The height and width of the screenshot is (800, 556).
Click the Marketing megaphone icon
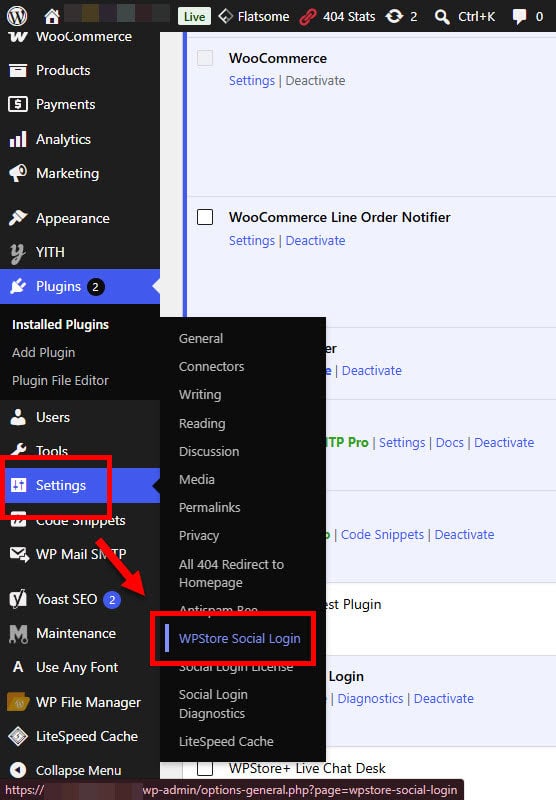point(18,173)
